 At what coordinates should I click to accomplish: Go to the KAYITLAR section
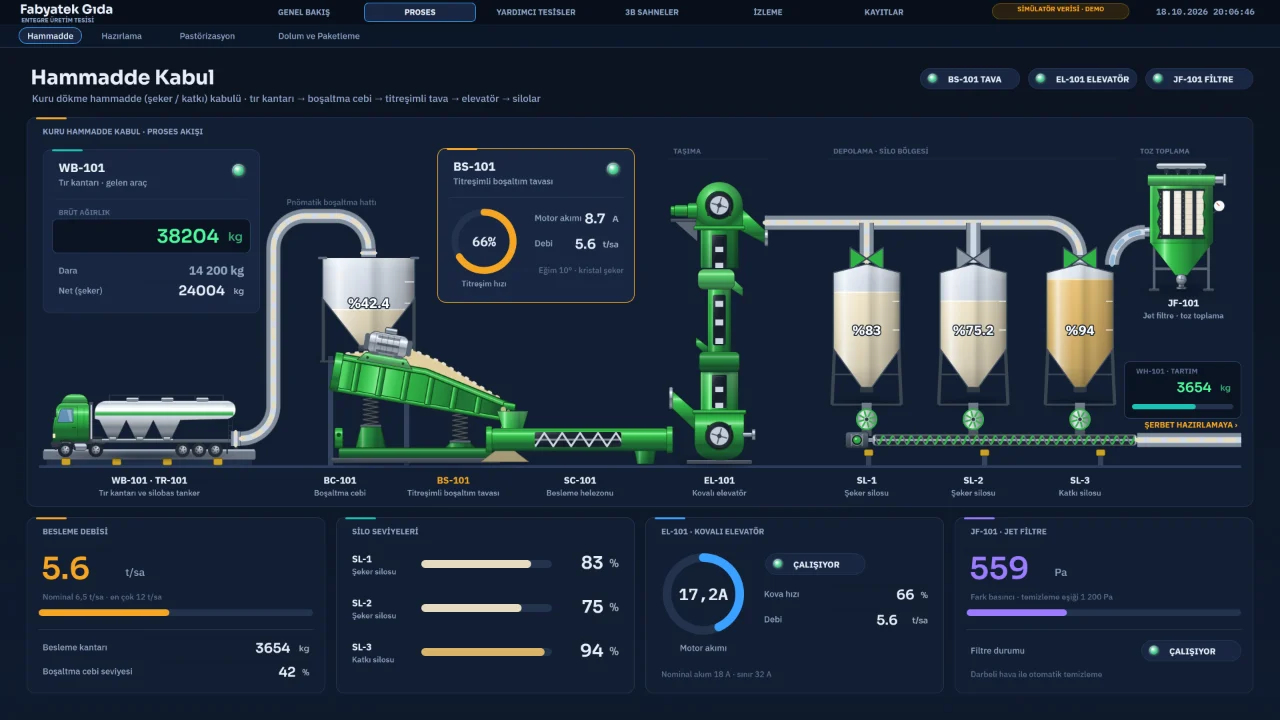pyautogui.click(x=884, y=12)
